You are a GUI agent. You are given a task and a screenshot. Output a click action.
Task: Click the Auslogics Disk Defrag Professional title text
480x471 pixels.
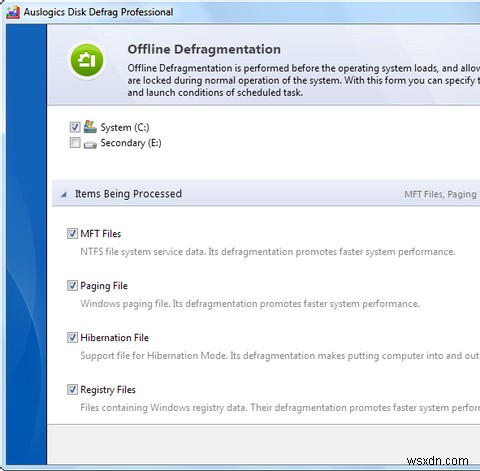point(98,12)
